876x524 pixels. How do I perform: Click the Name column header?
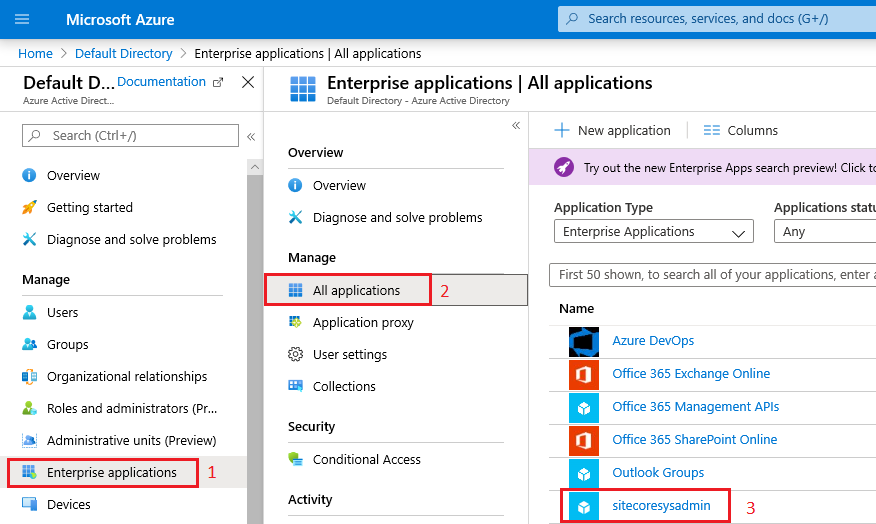577,308
